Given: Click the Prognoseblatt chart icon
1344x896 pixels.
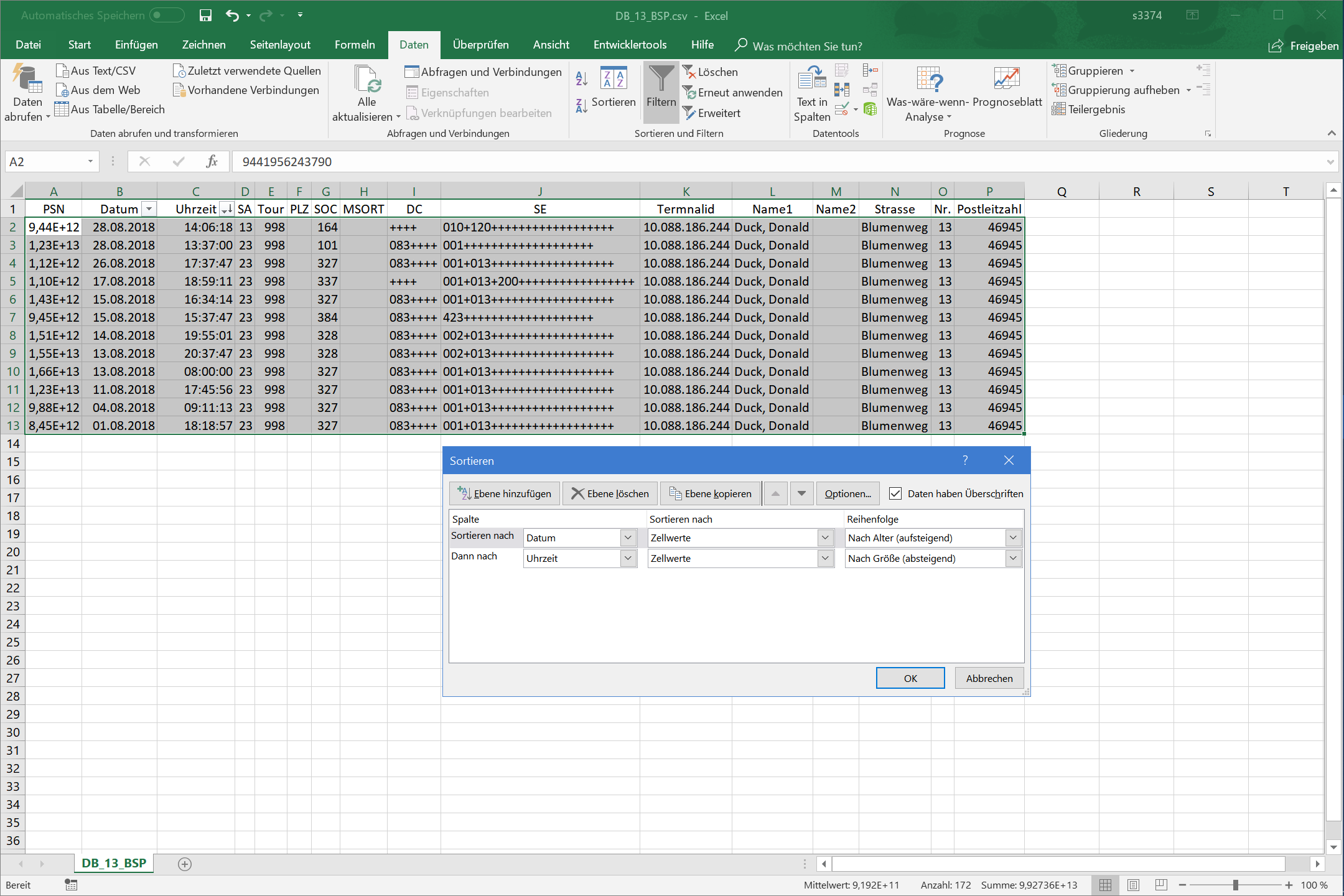Looking at the screenshot, I should [1006, 80].
